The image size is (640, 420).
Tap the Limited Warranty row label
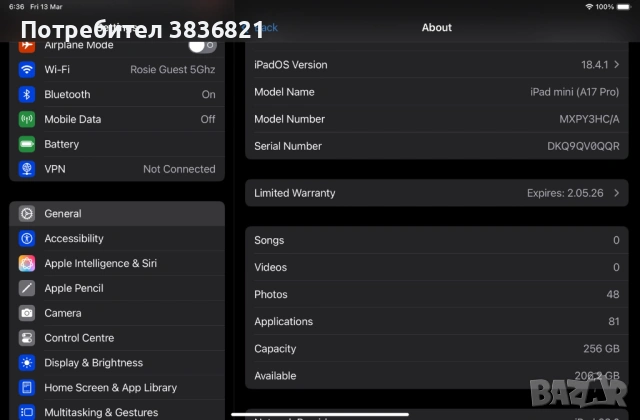click(x=295, y=193)
